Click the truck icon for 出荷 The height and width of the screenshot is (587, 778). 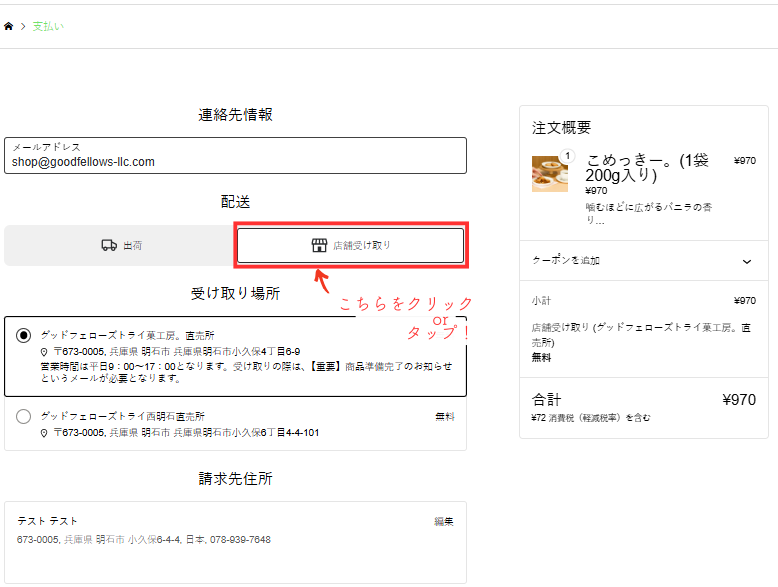[x=109, y=245]
